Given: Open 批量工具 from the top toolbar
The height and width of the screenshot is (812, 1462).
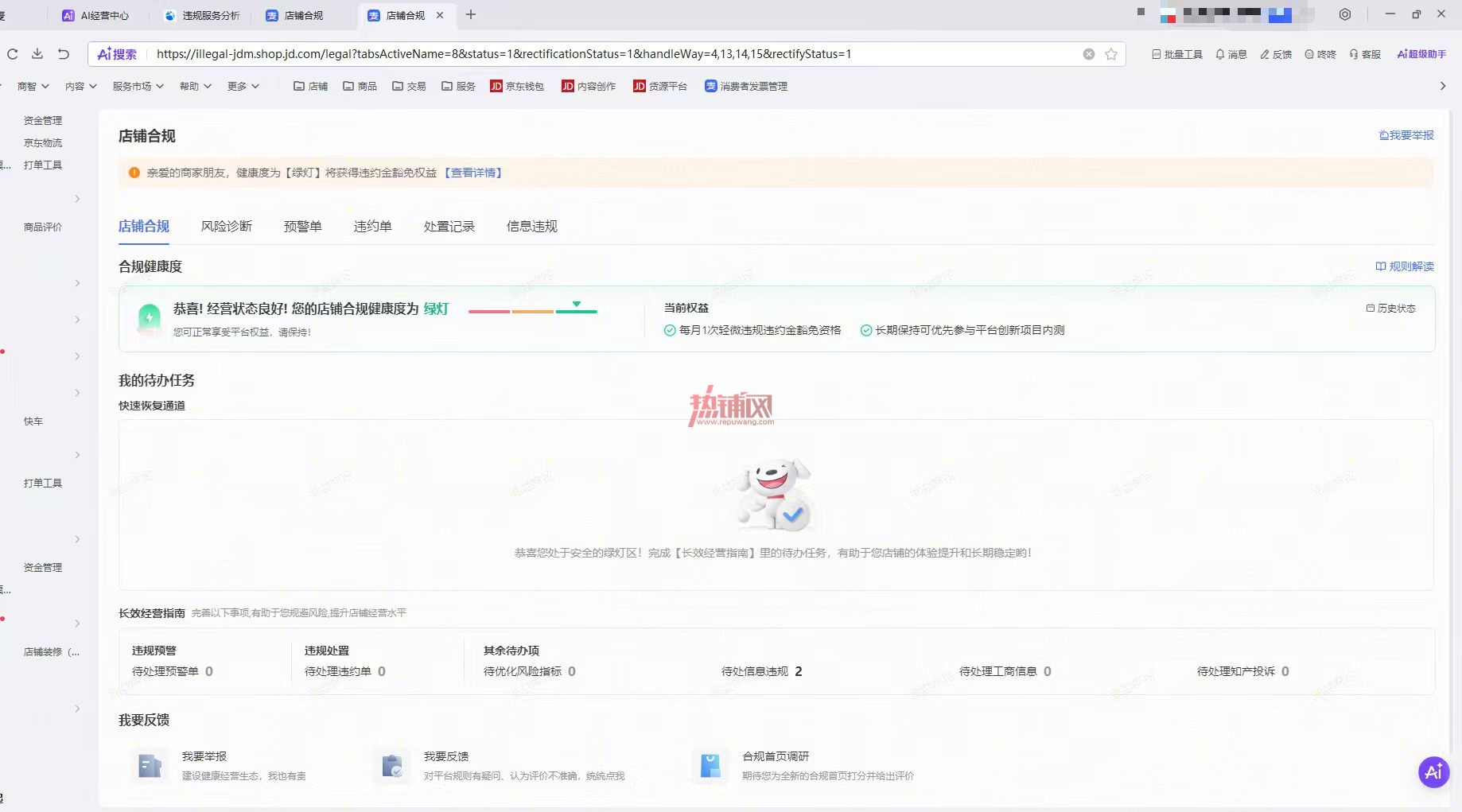Looking at the screenshot, I should 1177,54.
